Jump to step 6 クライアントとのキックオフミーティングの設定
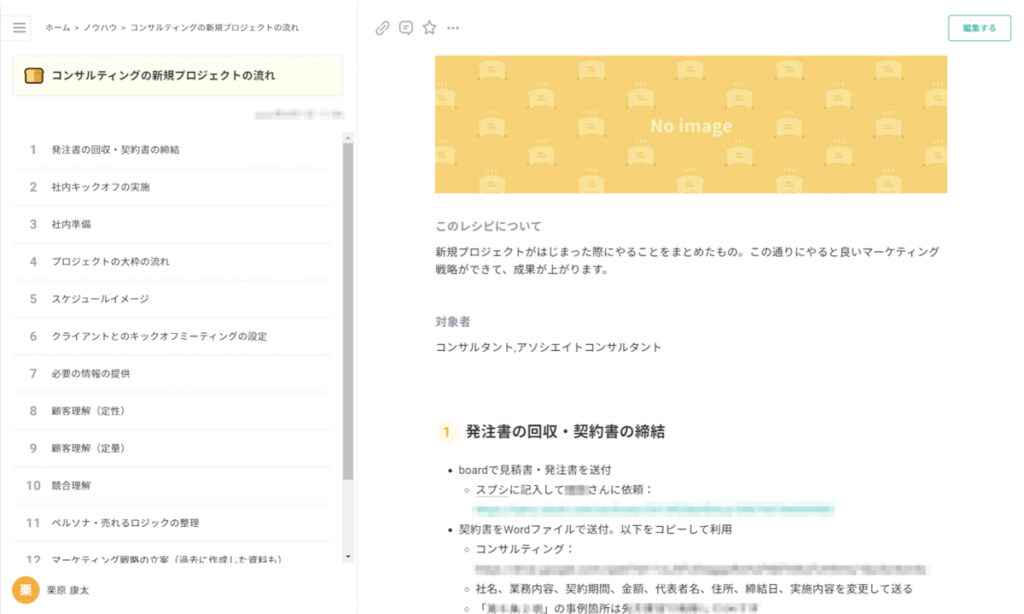The height and width of the screenshot is (614, 1024). point(172,336)
